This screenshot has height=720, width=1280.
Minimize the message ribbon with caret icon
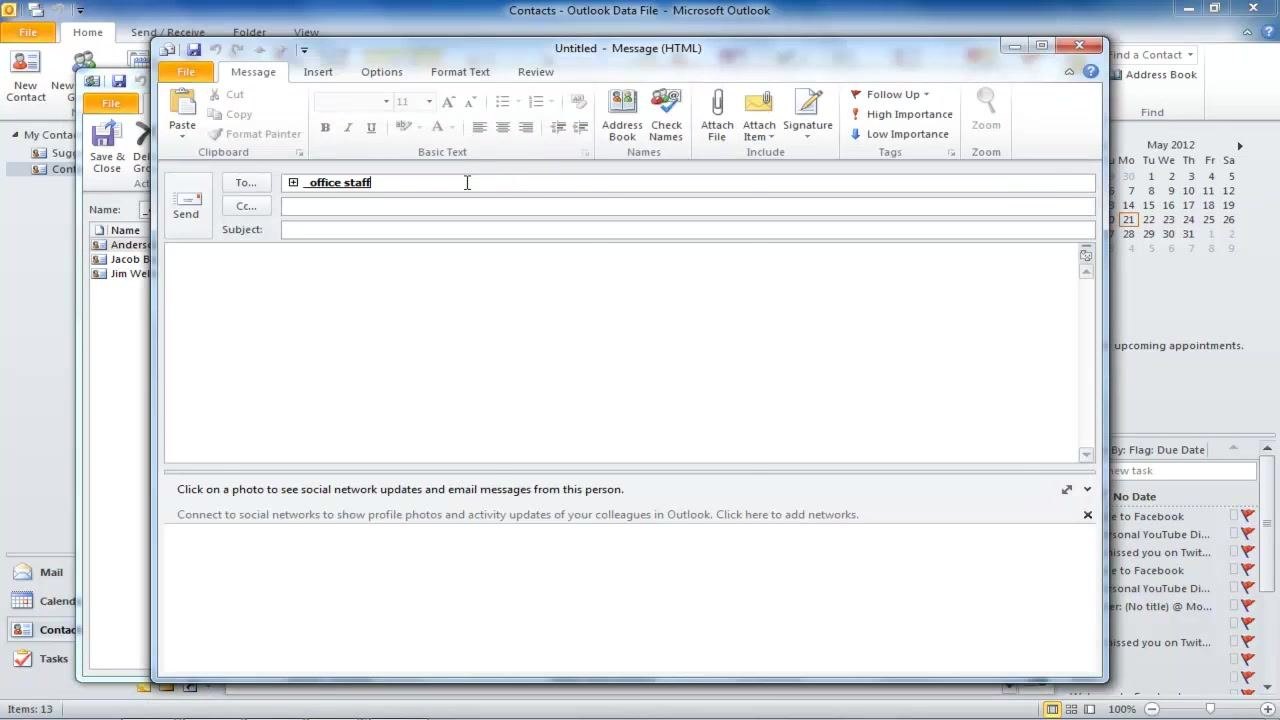[x=1069, y=72]
